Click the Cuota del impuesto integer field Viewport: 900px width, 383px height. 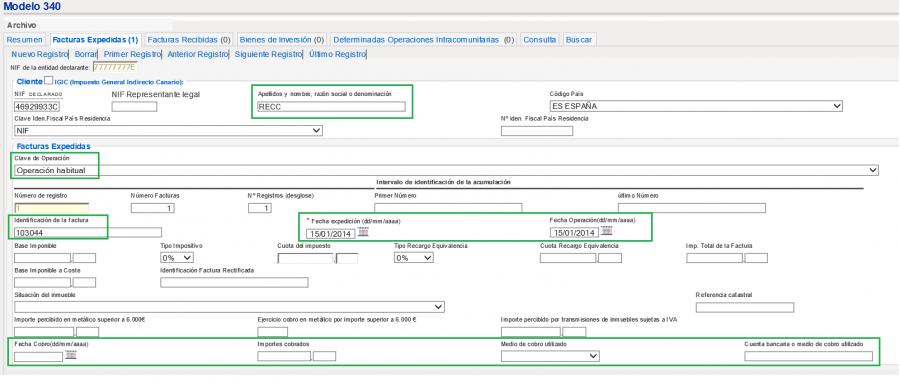point(305,258)
